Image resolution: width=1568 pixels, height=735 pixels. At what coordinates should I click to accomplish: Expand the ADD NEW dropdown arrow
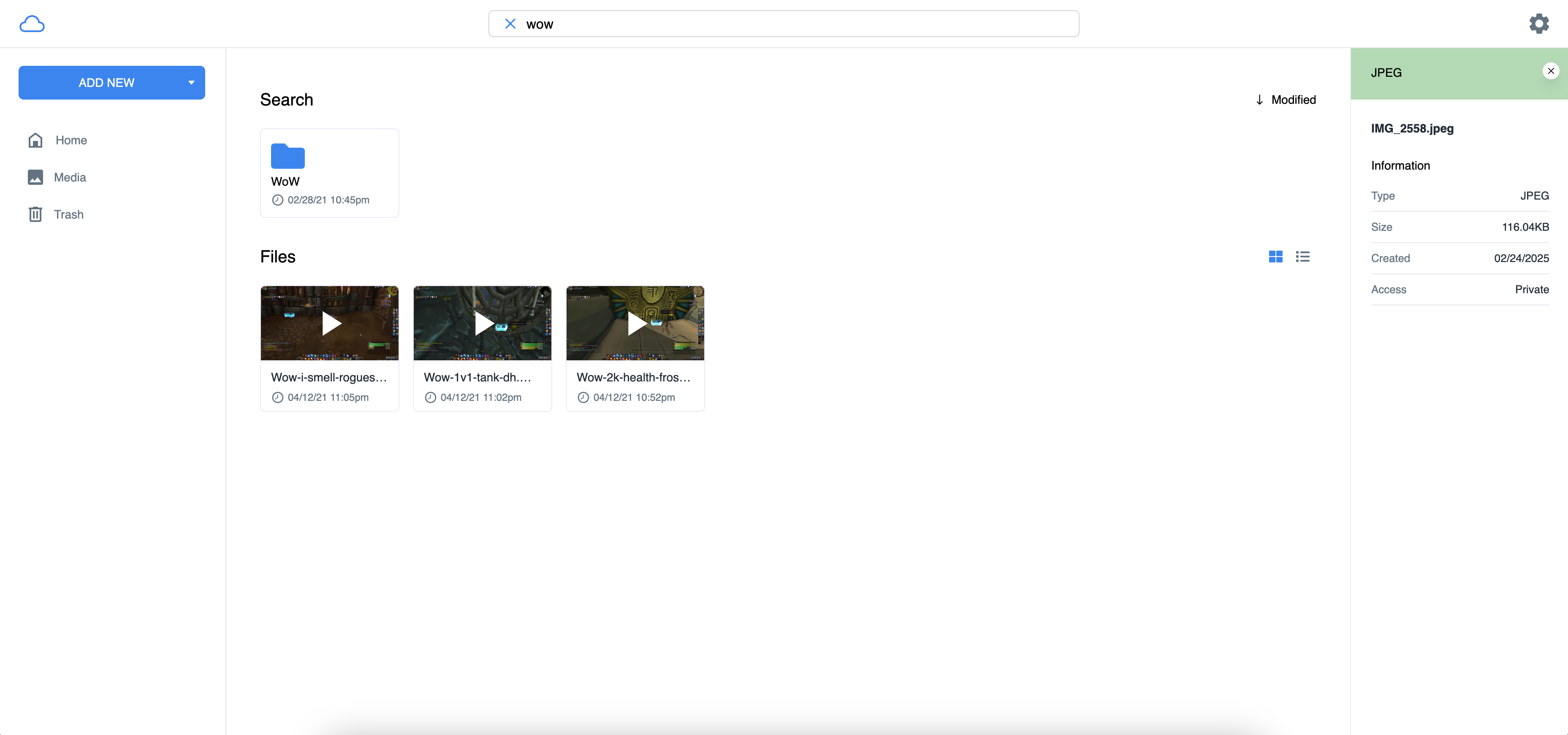(191, 83)
